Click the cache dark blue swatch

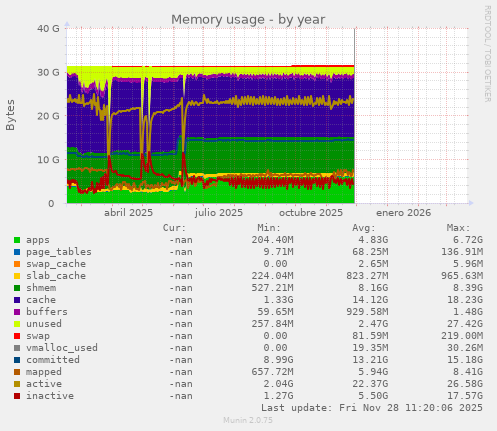coord(17,300)
